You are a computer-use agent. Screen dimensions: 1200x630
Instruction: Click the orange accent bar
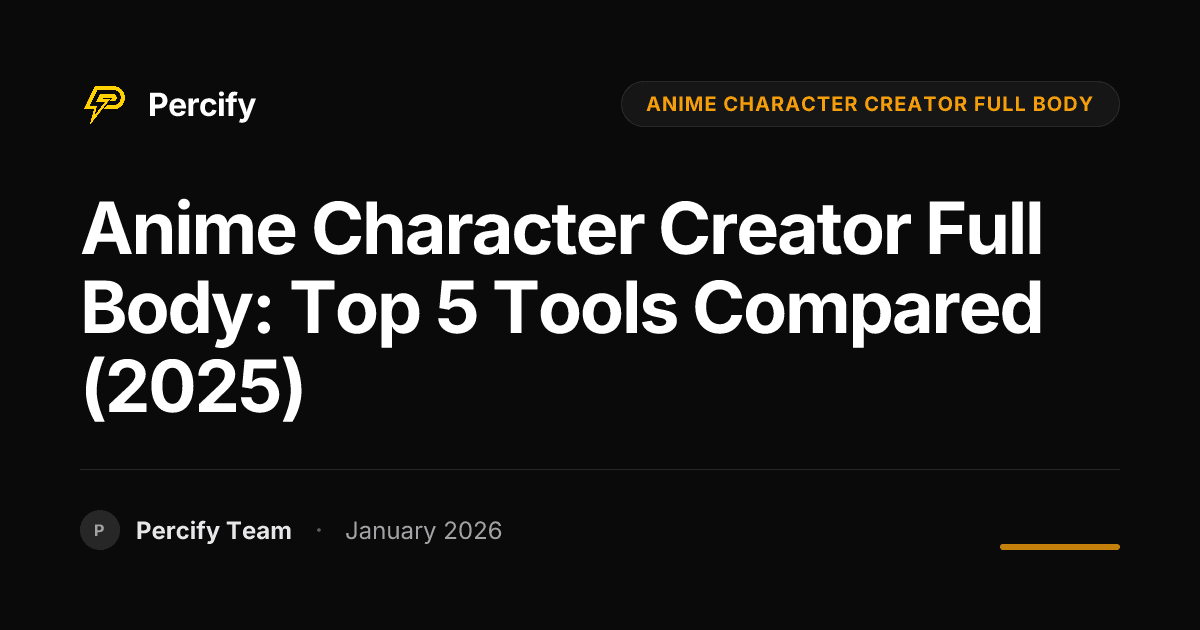[1059, 547]
